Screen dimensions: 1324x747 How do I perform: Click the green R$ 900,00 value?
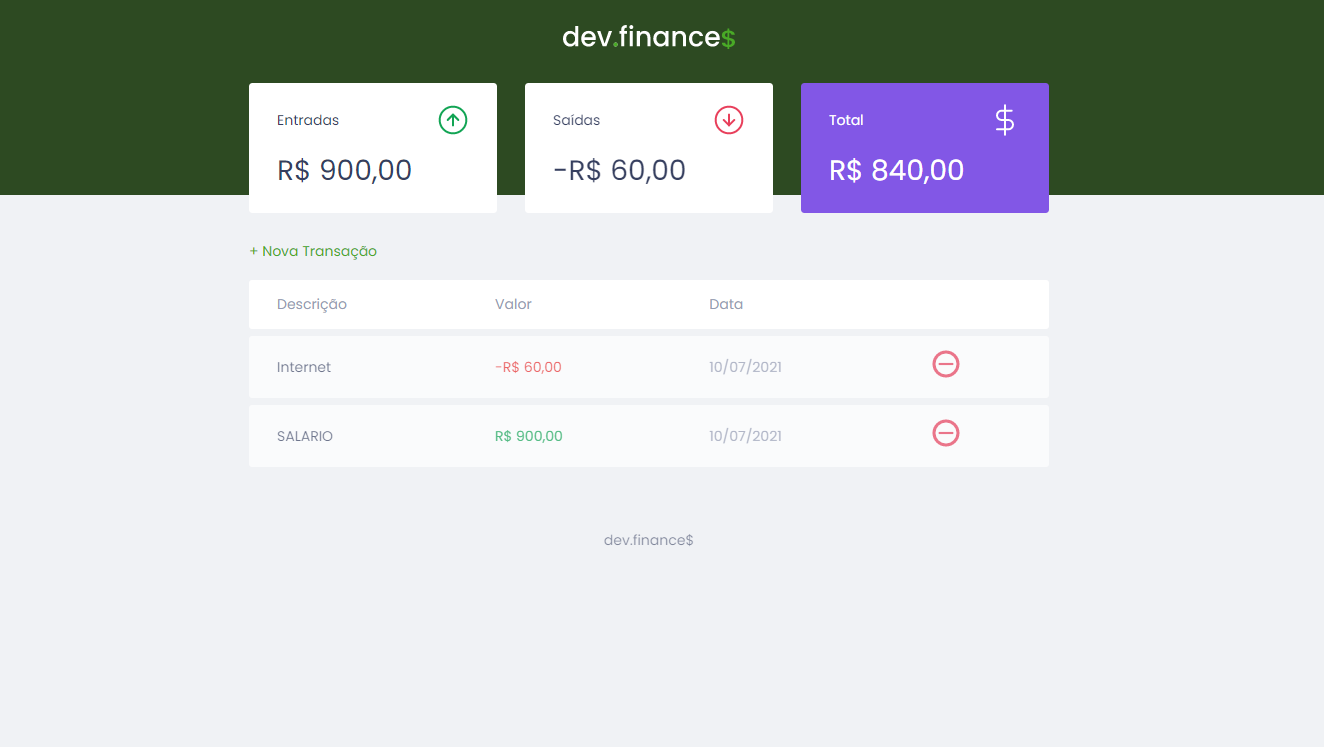[528, 435]
